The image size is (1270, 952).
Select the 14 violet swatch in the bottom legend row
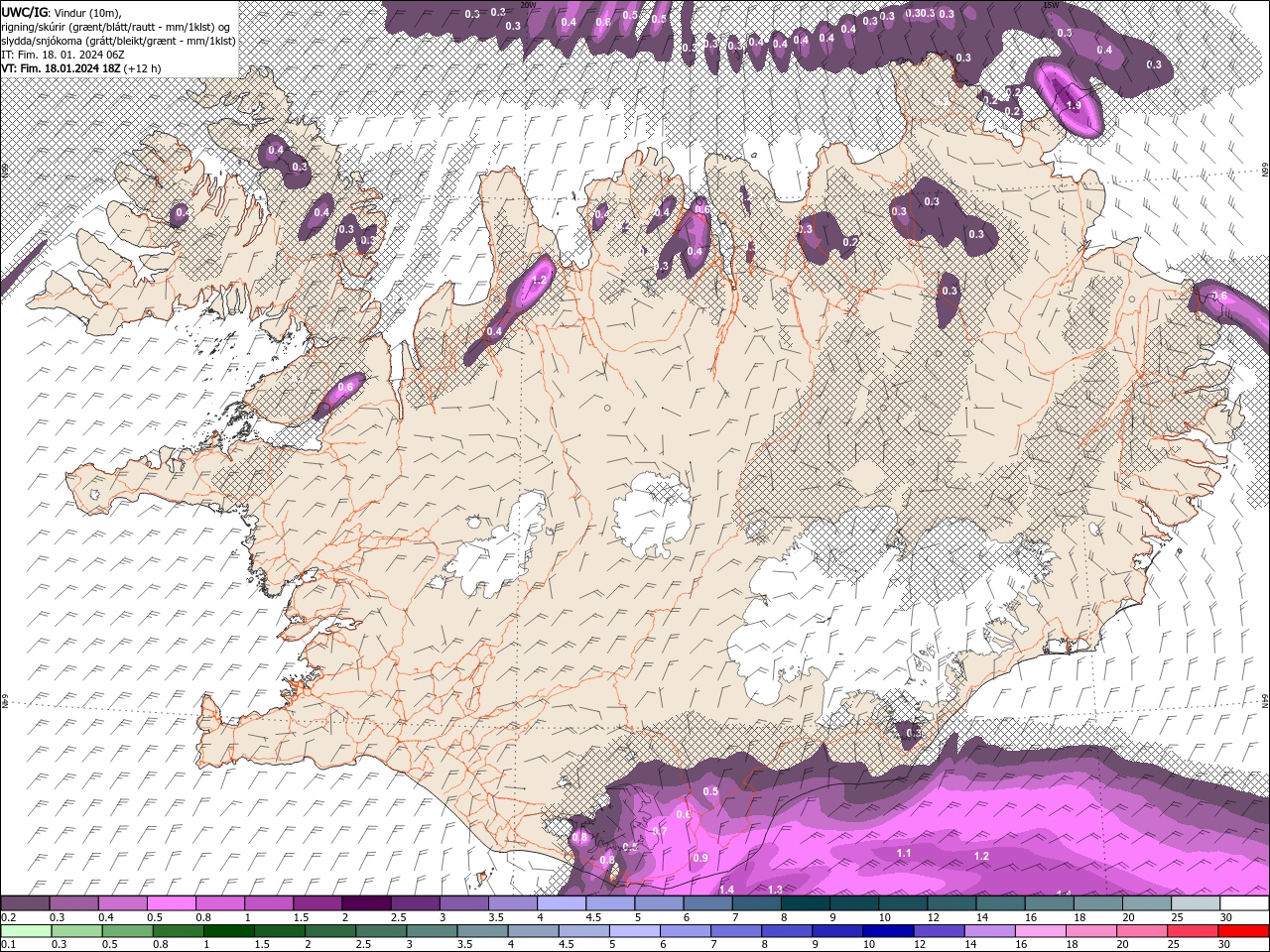(988, 931)
